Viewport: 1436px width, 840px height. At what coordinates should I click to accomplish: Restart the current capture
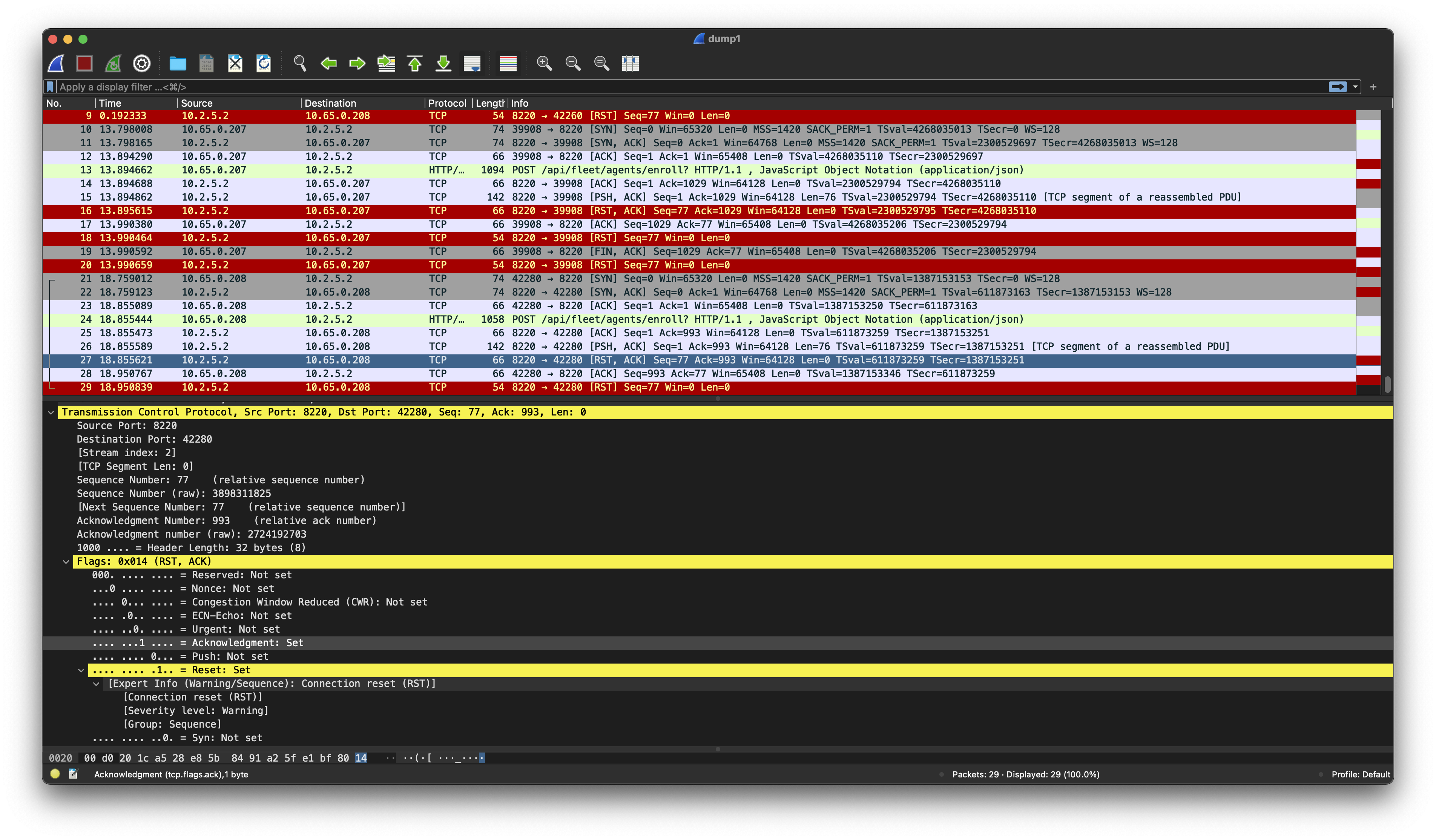[x=113, y=63]
